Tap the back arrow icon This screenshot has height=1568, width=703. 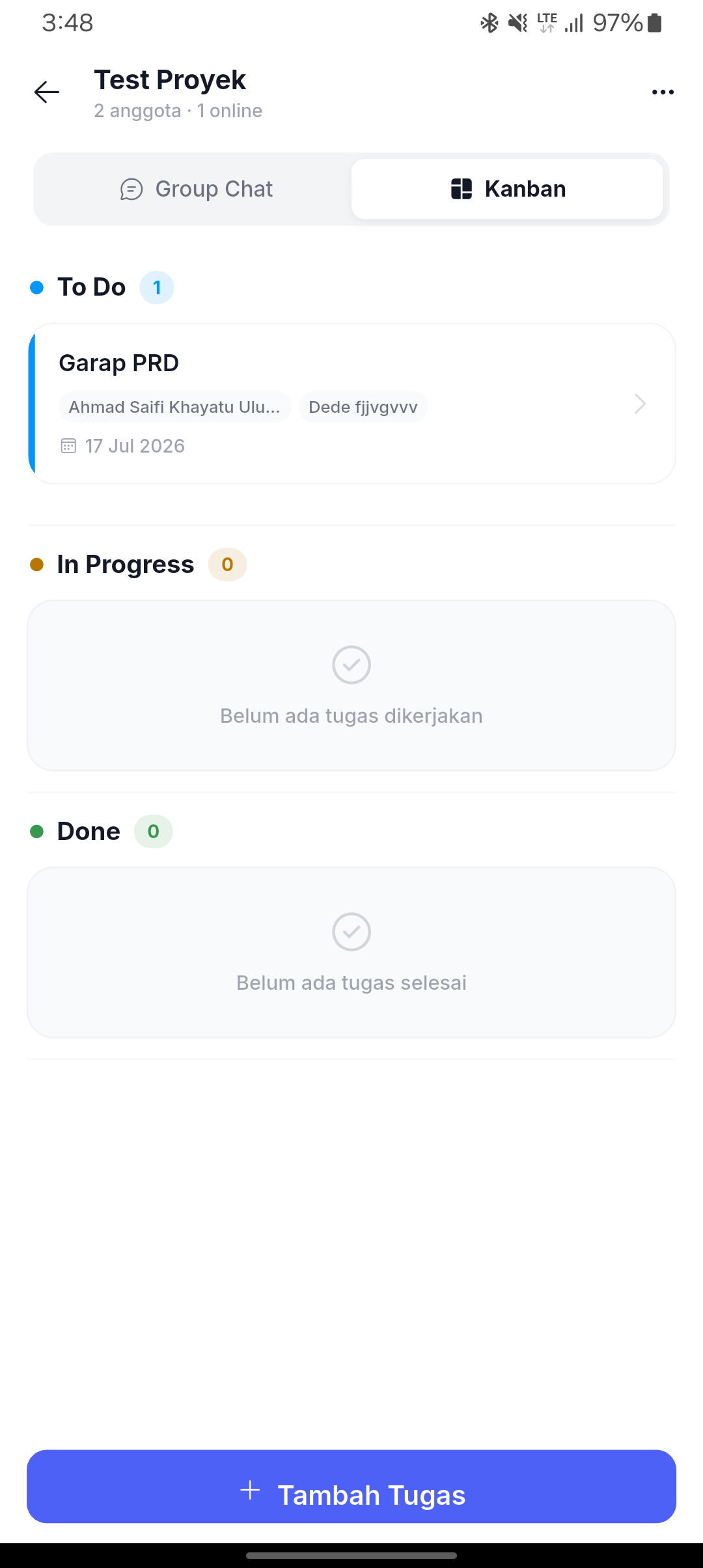coord(47,92)
